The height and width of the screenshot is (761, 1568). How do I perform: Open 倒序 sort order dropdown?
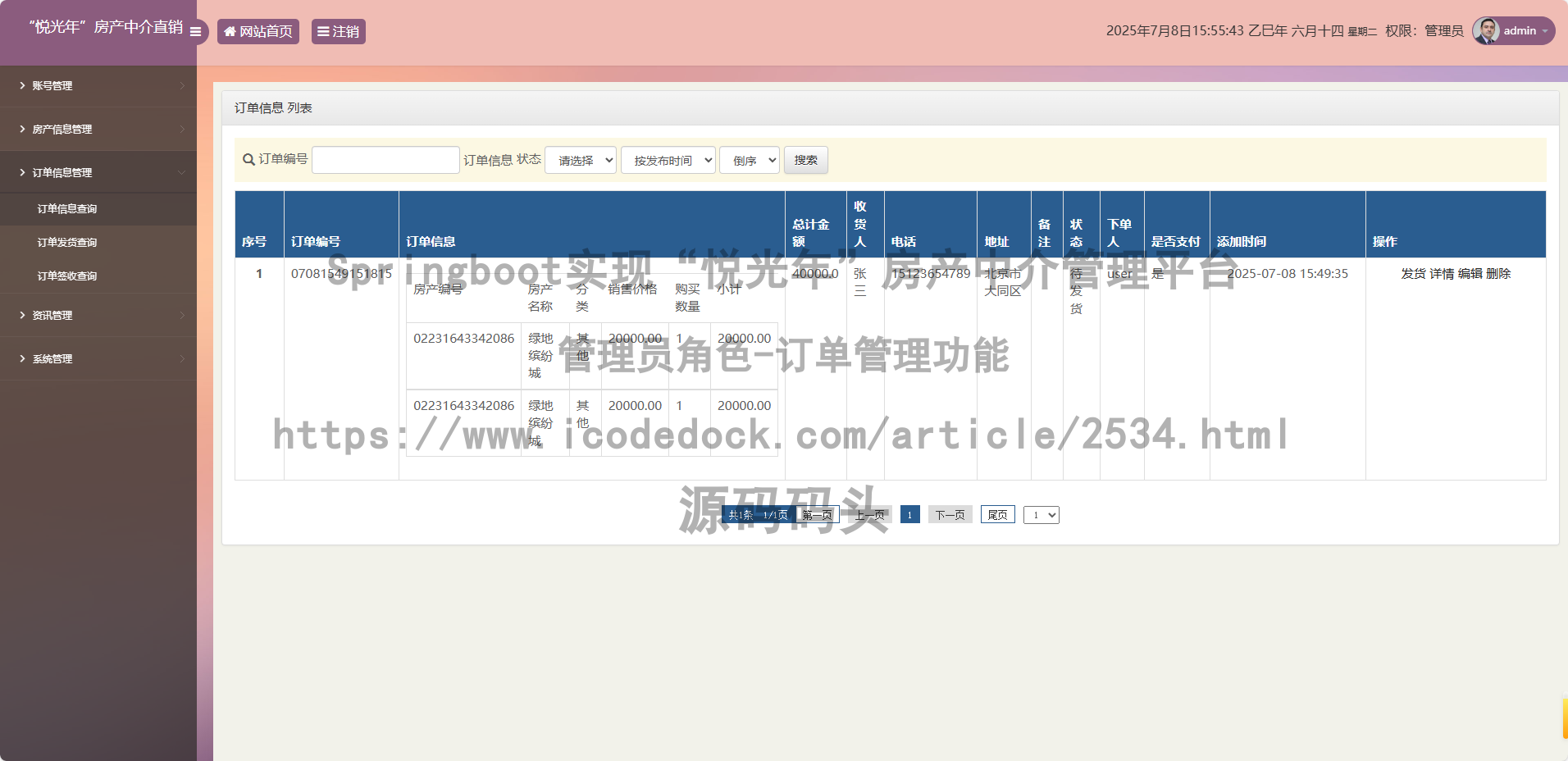point(750,160)
